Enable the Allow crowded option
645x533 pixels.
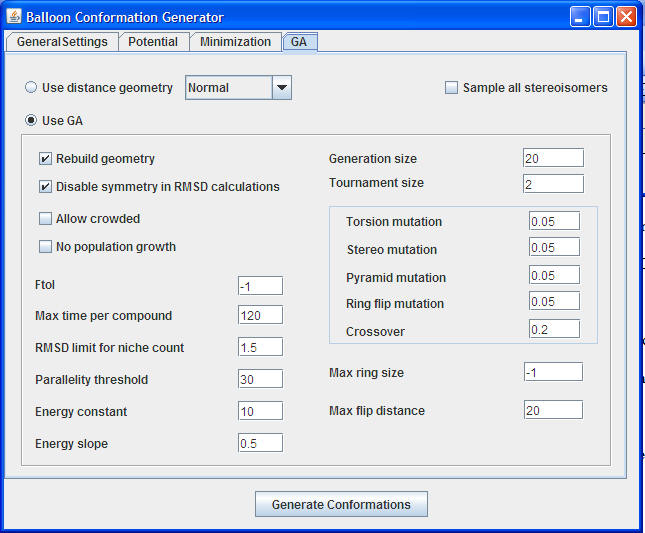point(46,219)
